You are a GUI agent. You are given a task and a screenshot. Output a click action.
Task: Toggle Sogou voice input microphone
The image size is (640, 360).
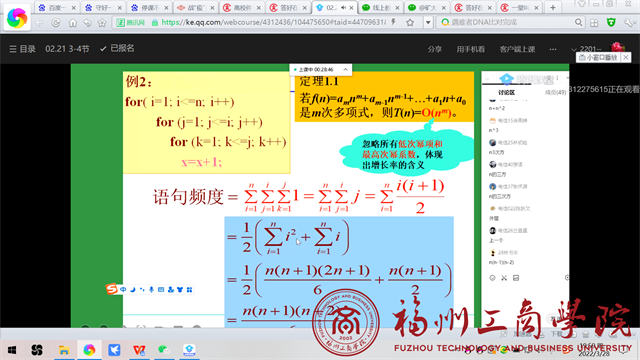coord(151,289)
